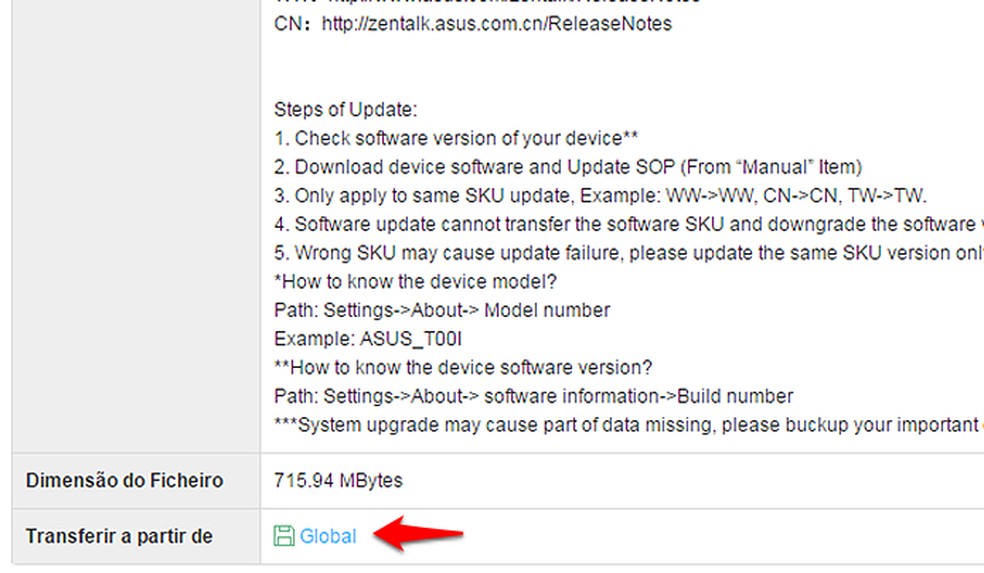Click step 1 'Check software version' line
This screenshot has width=984, height=573.
tap(456, 138)
